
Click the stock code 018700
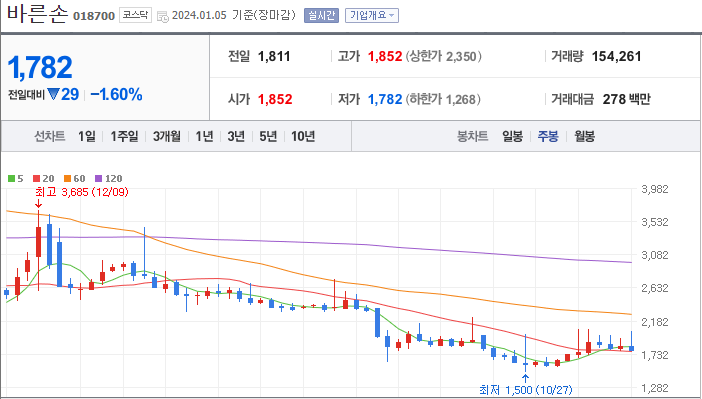click(x=94, y=16)
